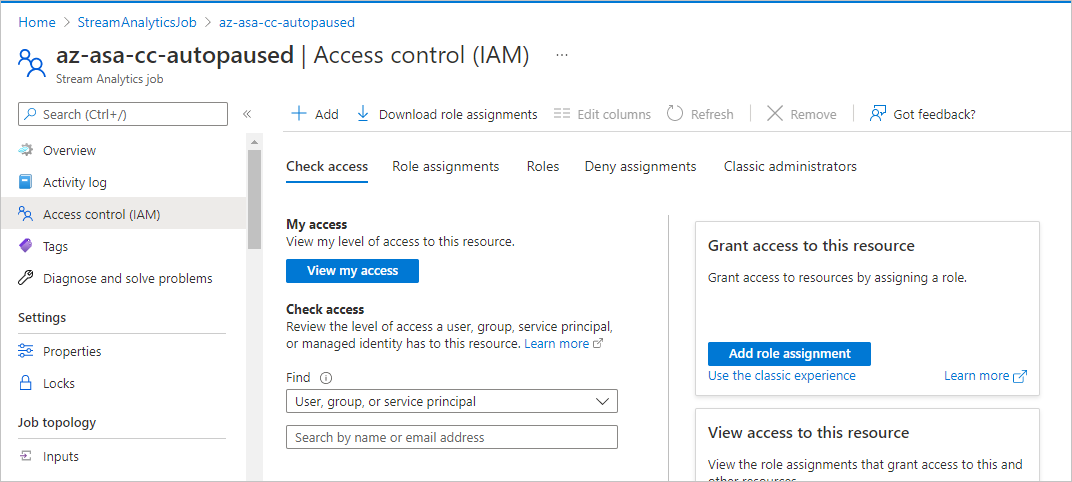Click the Add plus icon
Image resolution: width=1072 pixels, height=482 pixels.
tap(298, 114)
